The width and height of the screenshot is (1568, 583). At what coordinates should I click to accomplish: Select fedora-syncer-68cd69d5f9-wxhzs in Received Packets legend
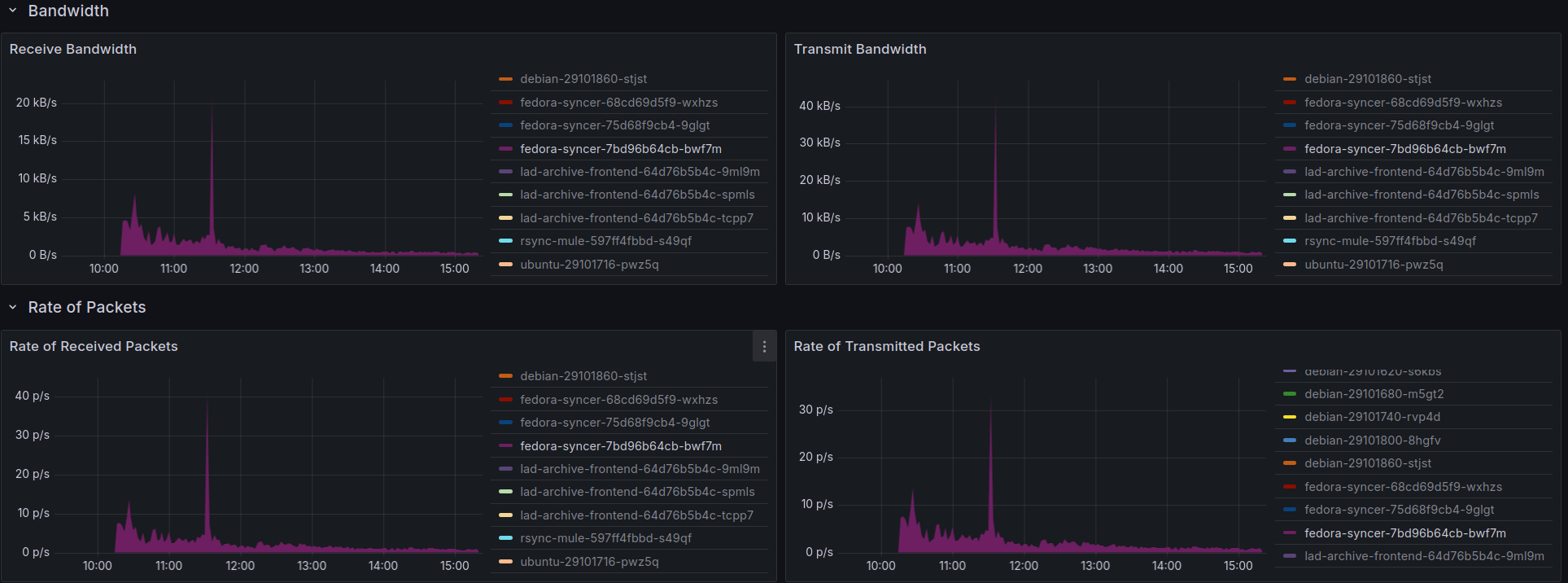(618, 400)
